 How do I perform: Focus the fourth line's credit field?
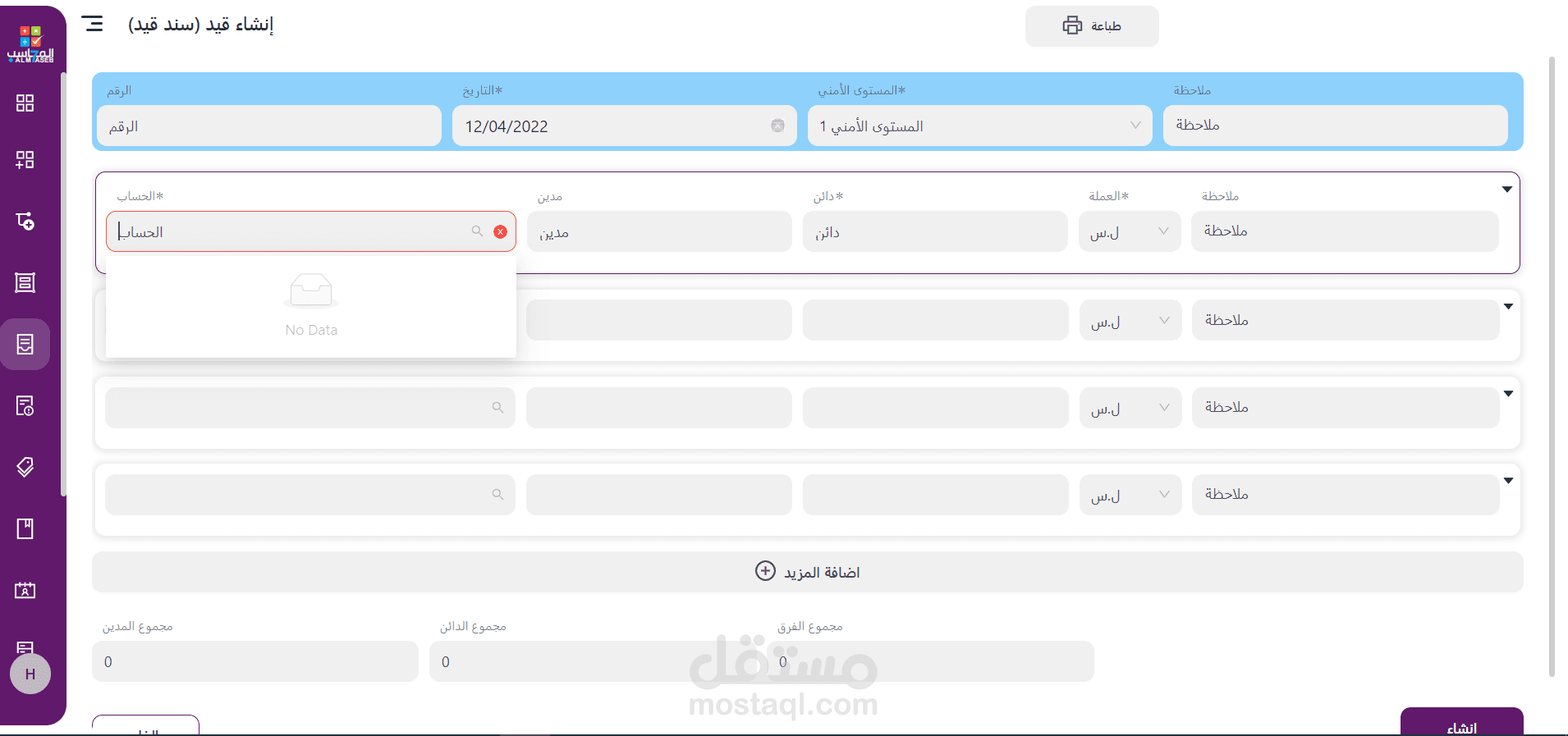coord(936,494)
